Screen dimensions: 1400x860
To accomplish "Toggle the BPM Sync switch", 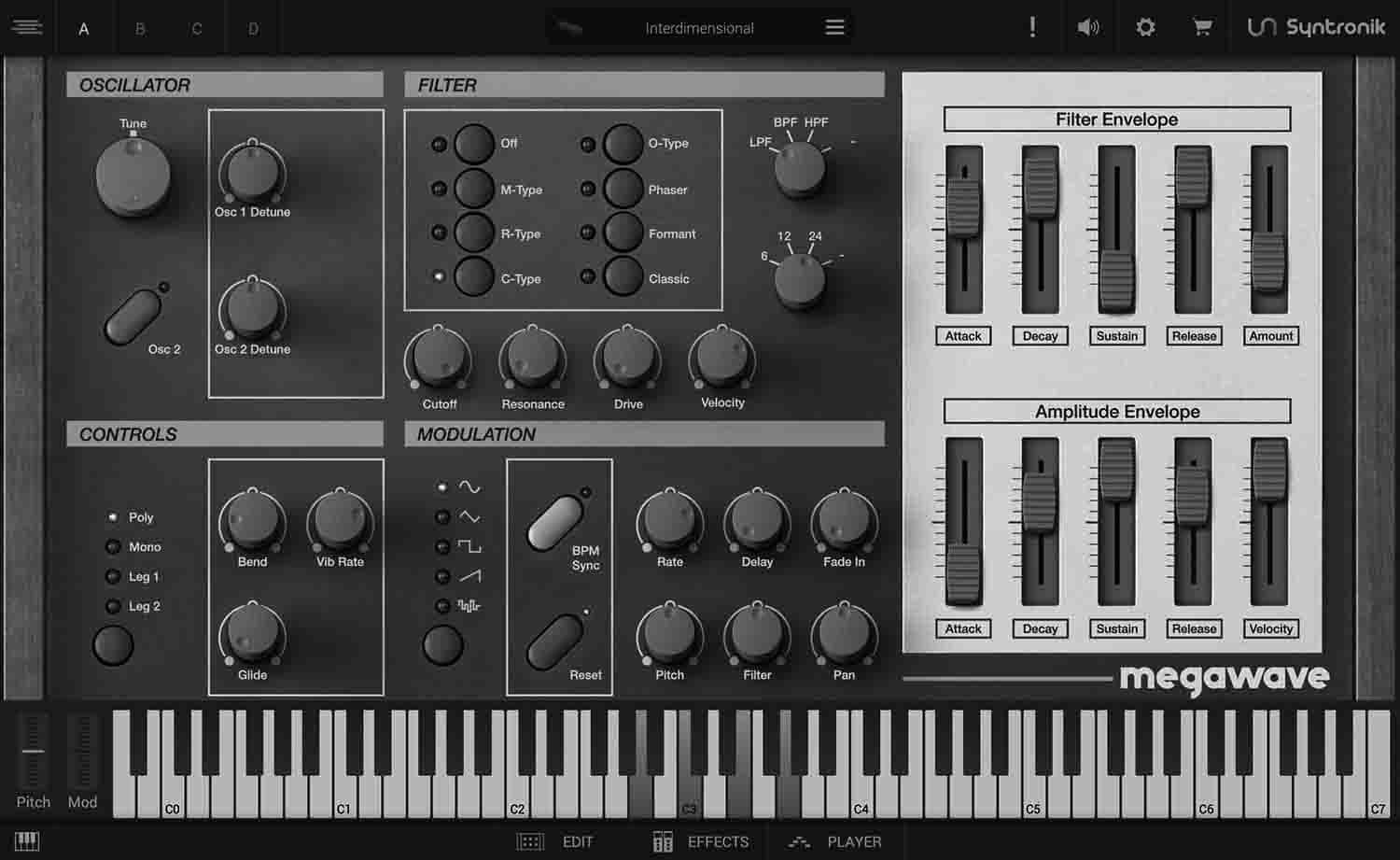I will click(x=555, y=522).
